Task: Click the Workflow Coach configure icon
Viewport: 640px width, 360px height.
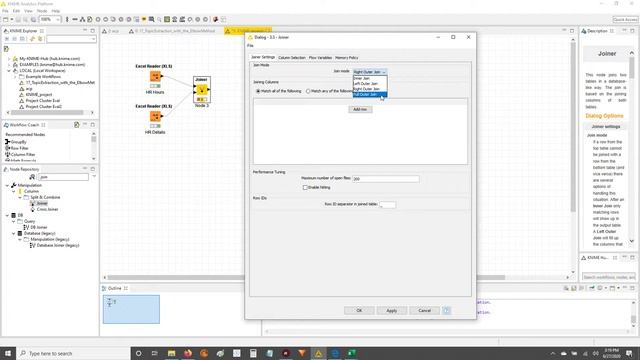Action: point(76,125)
